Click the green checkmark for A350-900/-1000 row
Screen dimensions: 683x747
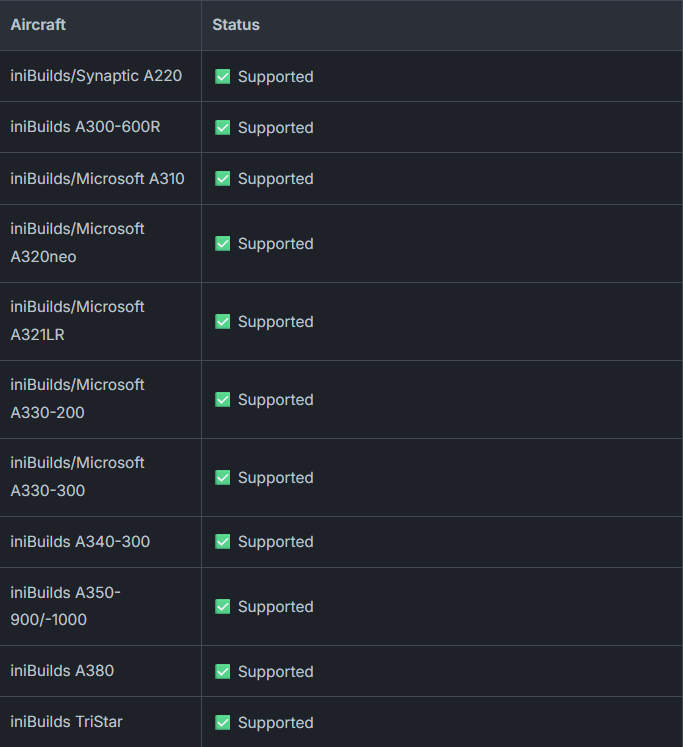(222, 606)
